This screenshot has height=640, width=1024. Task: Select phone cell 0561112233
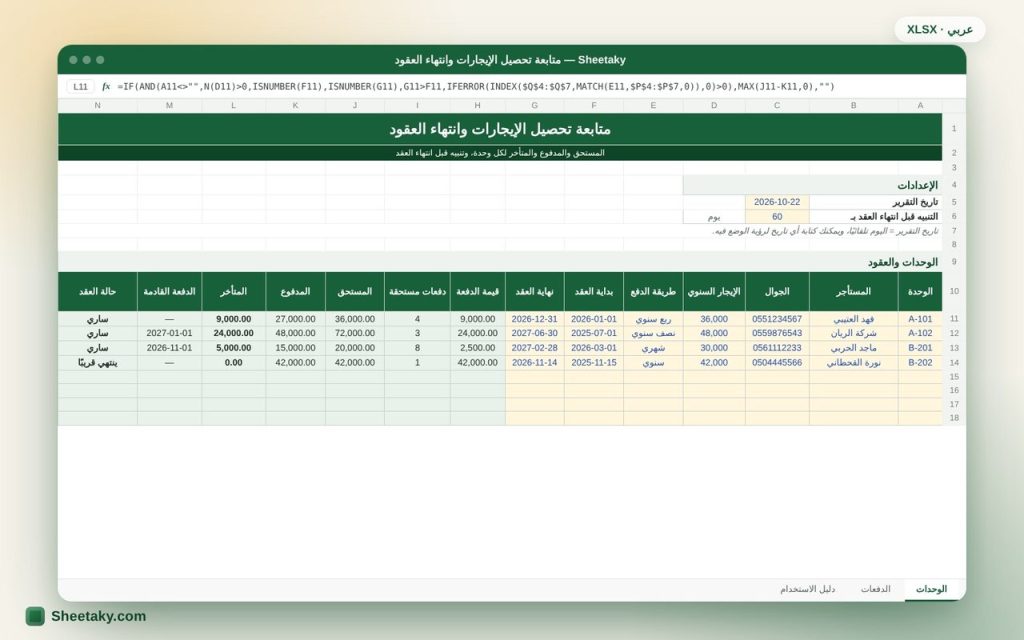click(776, 348)
